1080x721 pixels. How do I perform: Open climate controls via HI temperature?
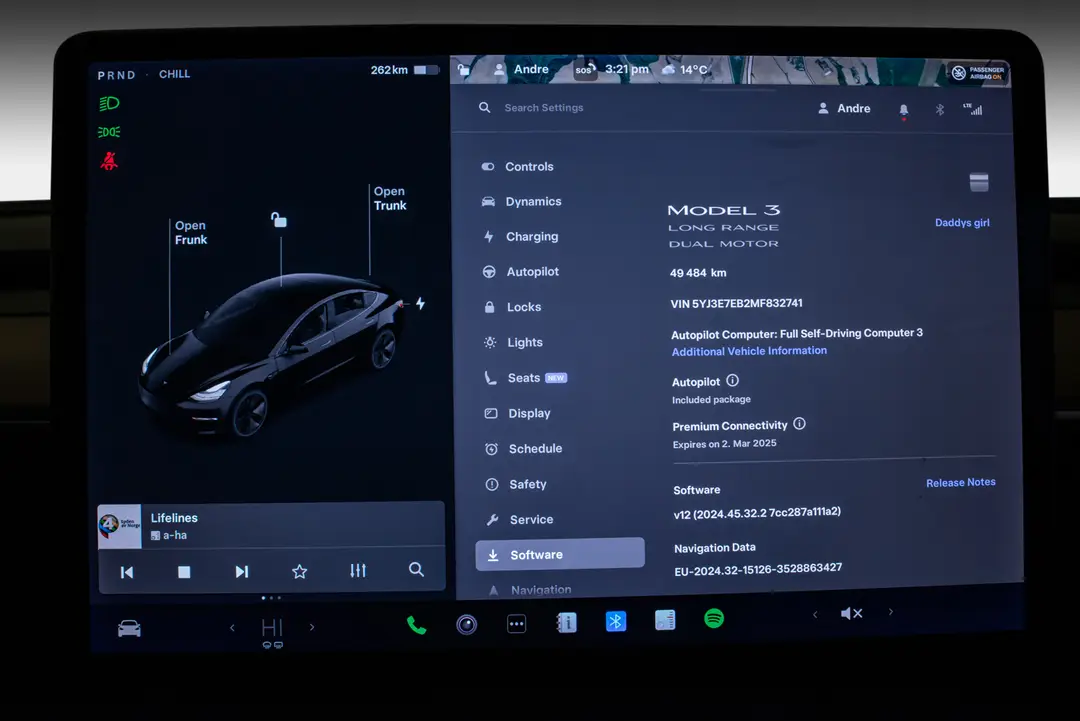272,627
